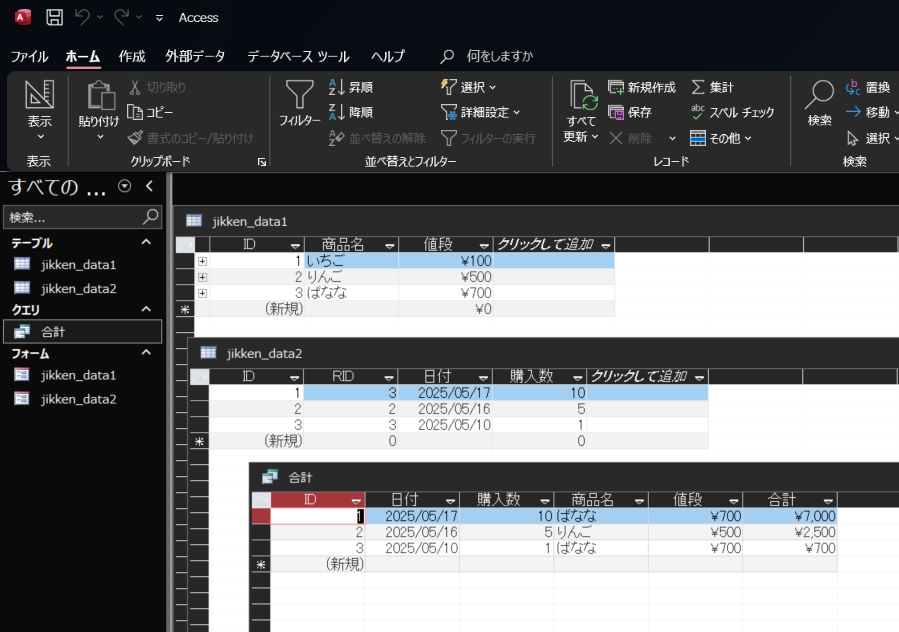This screenshot has width=899, height=632.
Task: Open the 詳細設定 dropdown
Action: point(480,112)
